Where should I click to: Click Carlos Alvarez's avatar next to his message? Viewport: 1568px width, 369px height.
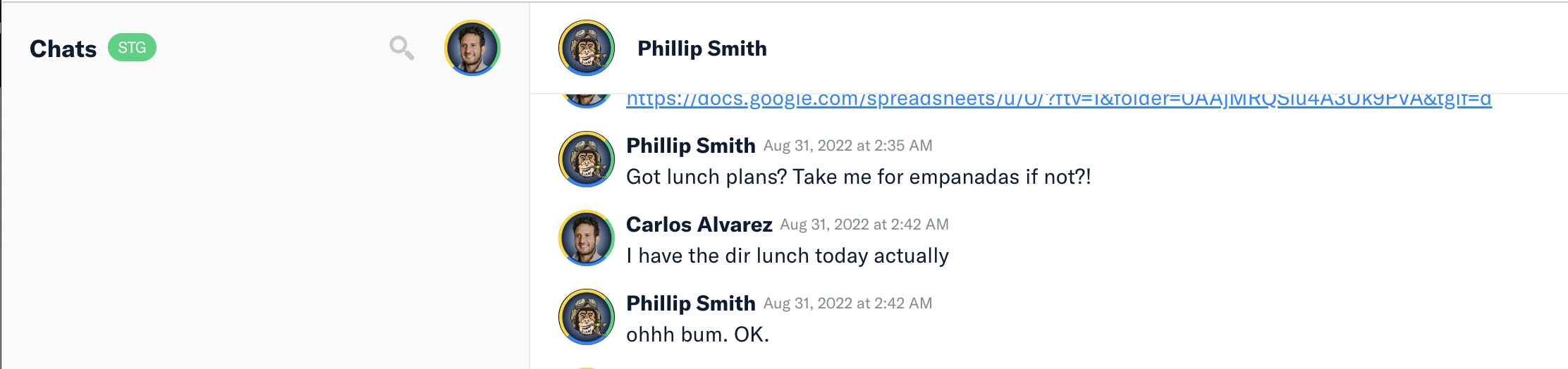587,238
